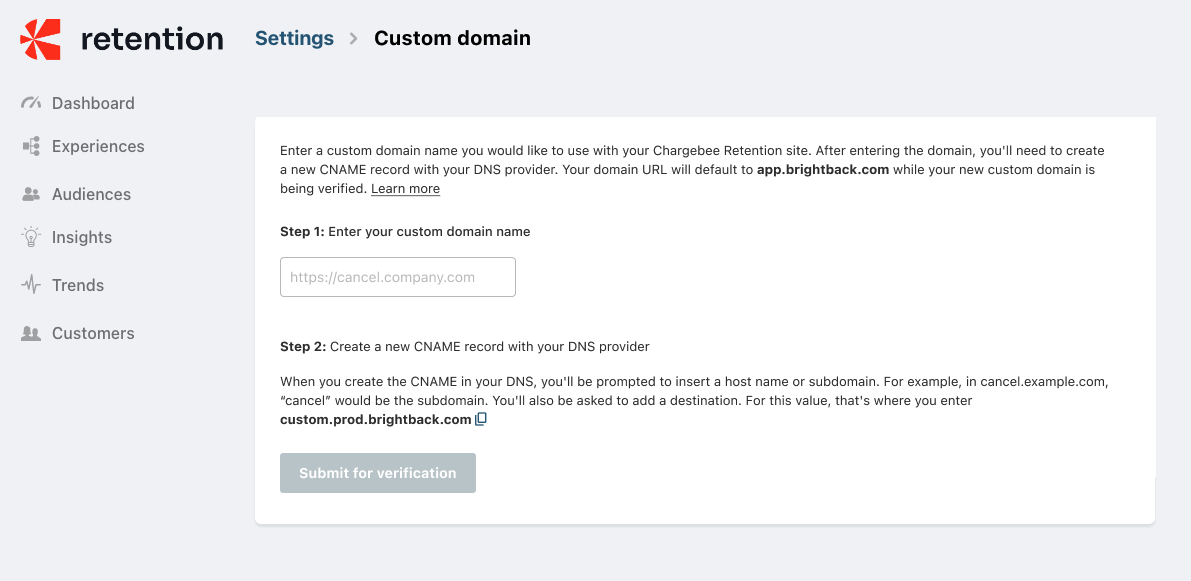Image resolution: width=1191 pixels, height=581 pixels.
Task: Click the breadcrumb chevron separator
Action: tap(353, 39)
